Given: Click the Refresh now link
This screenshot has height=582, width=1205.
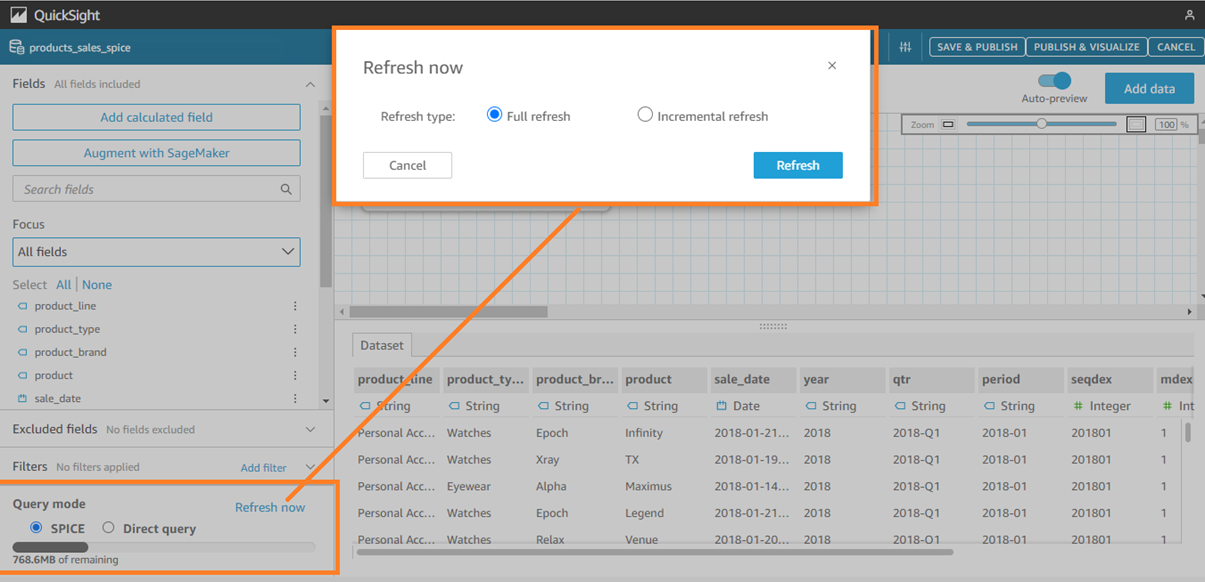Looking at the screenshot, I should (270, 507).
